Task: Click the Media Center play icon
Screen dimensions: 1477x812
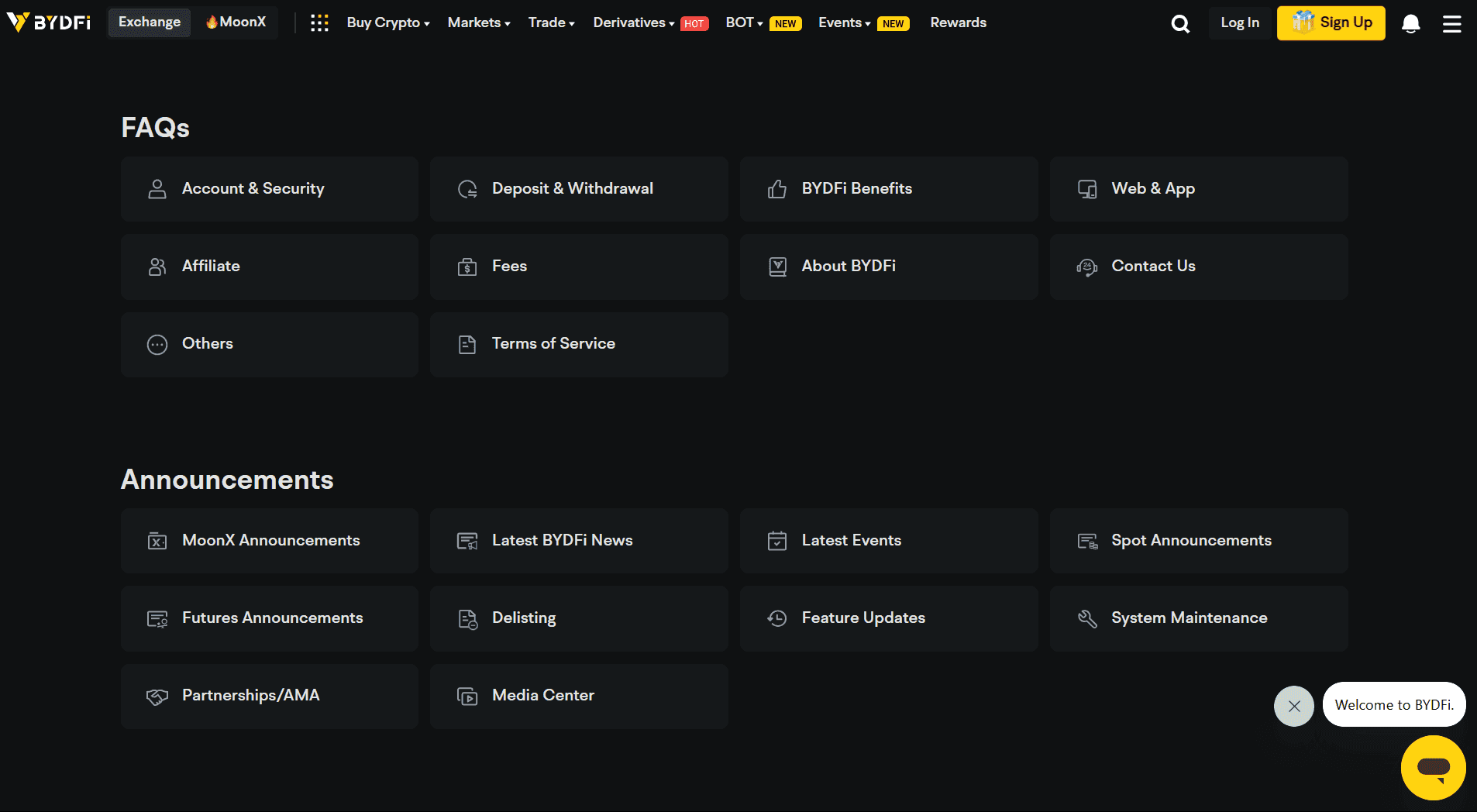Action: (x=467, y=696)
